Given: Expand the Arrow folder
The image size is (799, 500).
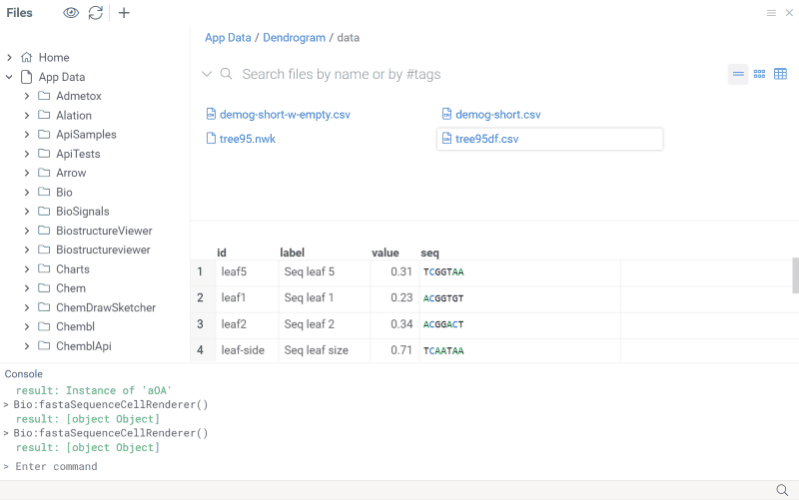Looking at the screenshot, I should 26,173.
